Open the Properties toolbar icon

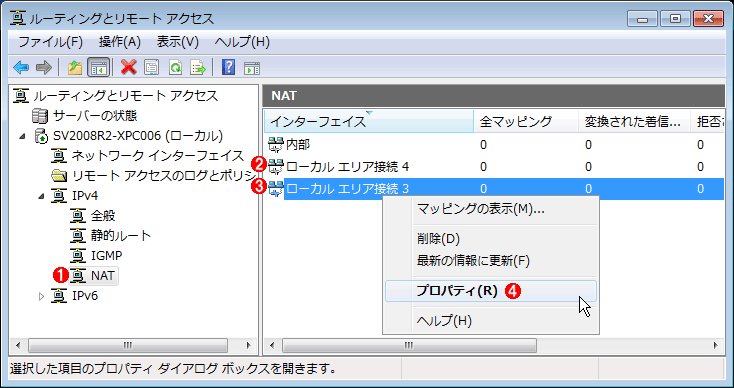[x=151, y=68]
